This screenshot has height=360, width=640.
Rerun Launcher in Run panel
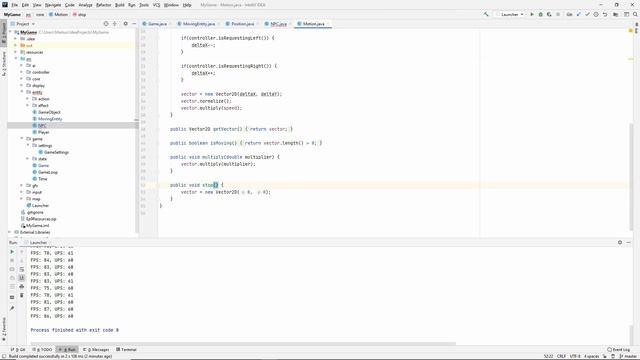tap(12, 252)
